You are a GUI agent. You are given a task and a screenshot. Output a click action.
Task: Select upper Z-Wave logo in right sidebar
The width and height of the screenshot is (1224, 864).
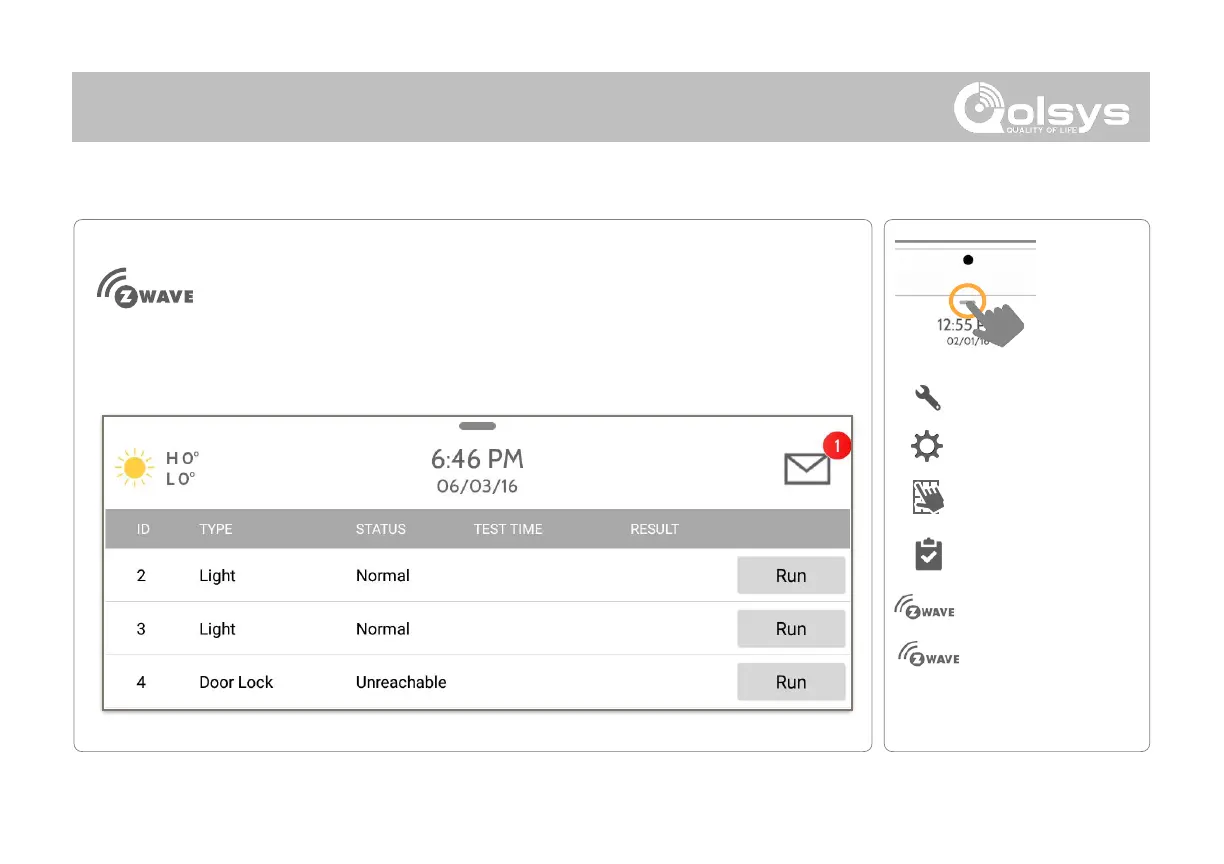(924, 609)
